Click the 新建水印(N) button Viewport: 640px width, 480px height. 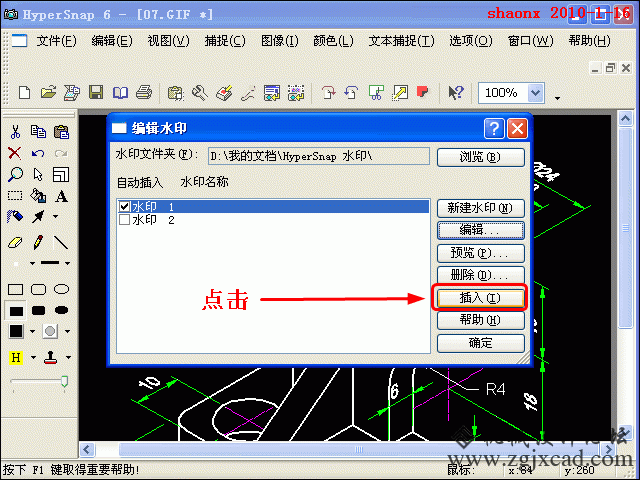tap(480, 209)
